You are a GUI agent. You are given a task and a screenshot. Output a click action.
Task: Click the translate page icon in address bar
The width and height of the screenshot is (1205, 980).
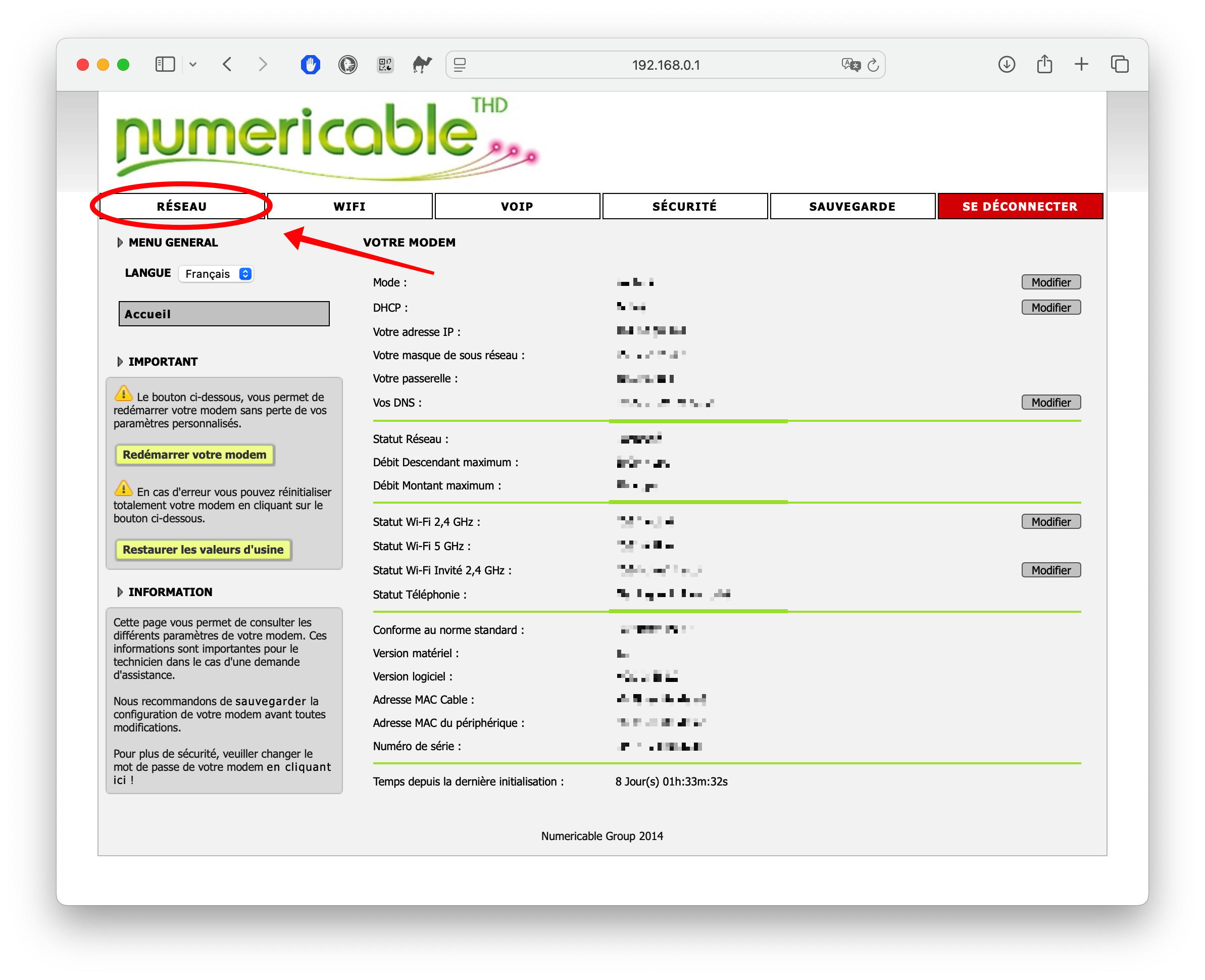pos(850,65)
